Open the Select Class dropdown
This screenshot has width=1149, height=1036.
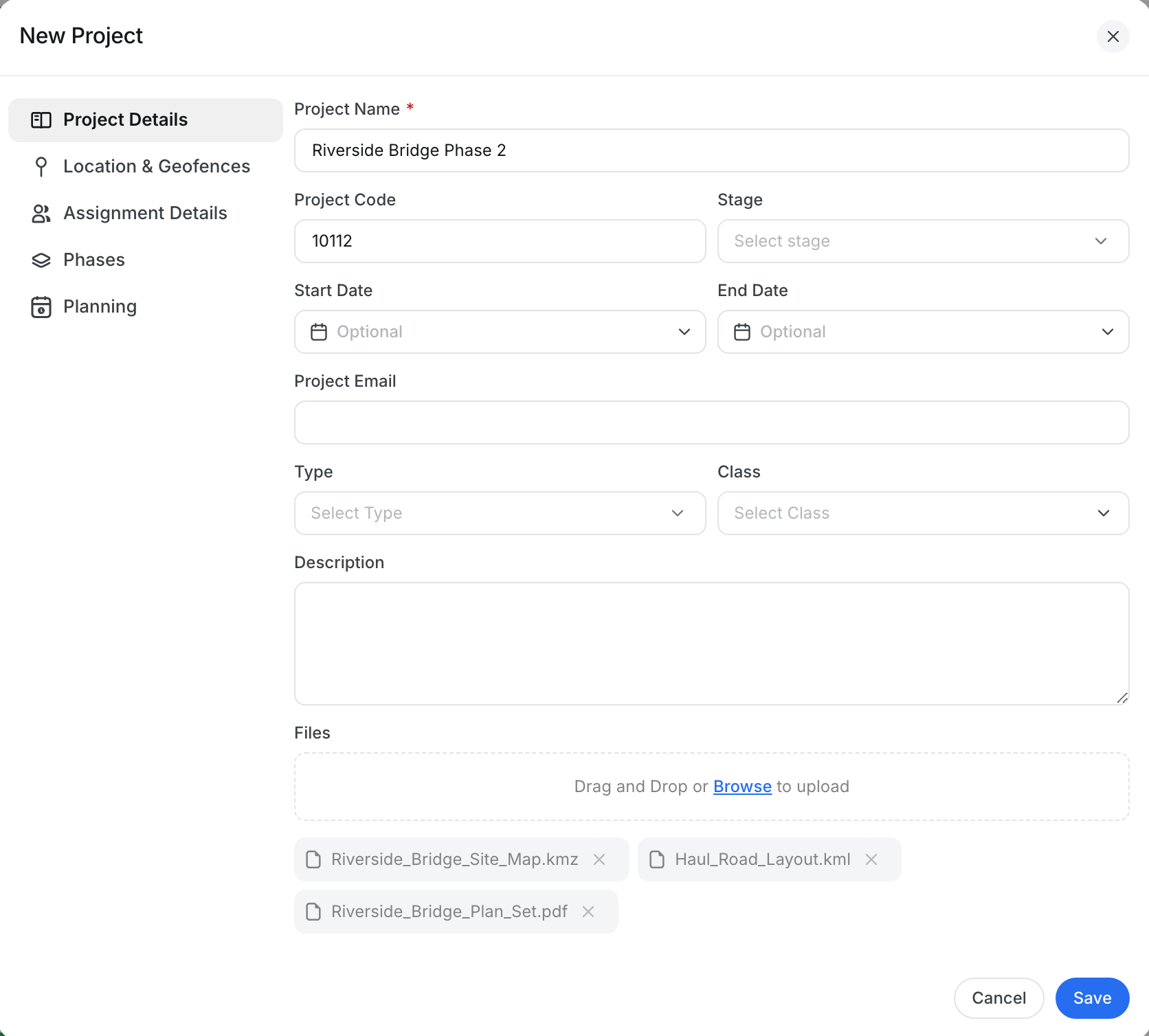click(924, 513)
